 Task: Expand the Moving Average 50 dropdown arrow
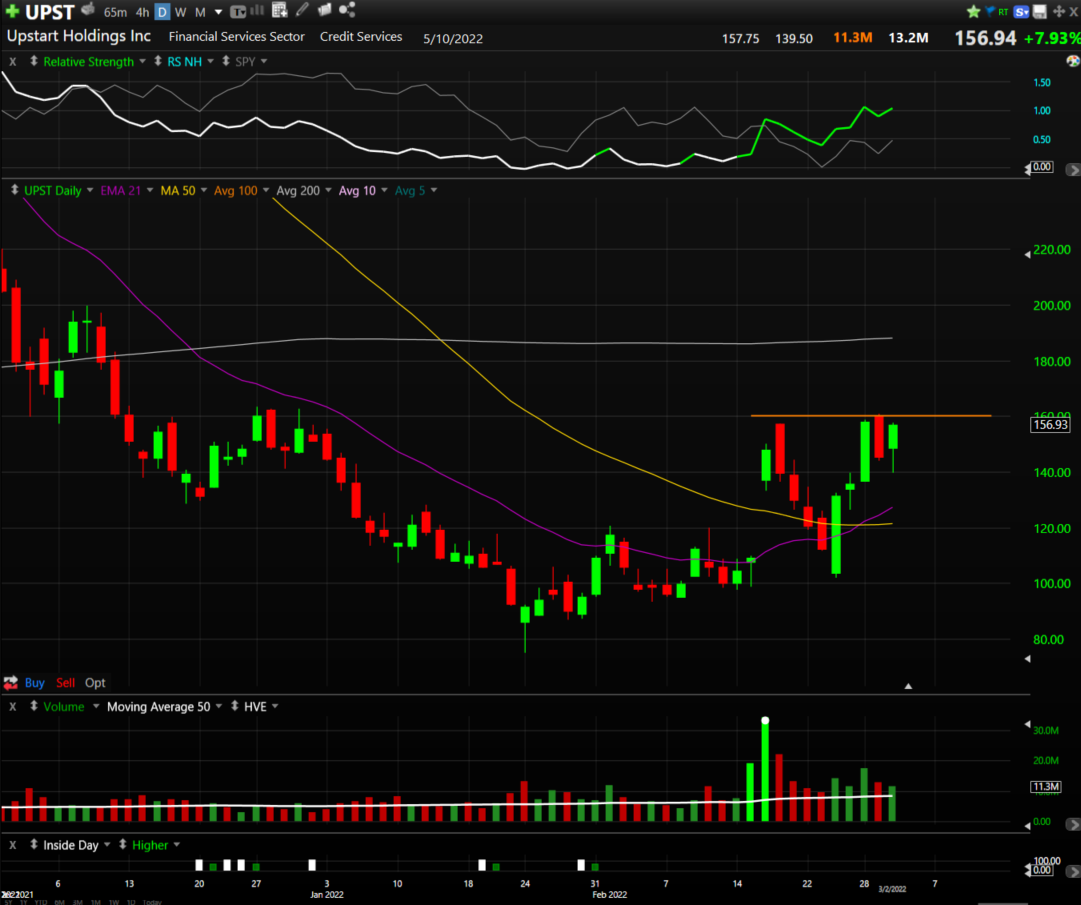pyautogui.click(x=219, y=706)
